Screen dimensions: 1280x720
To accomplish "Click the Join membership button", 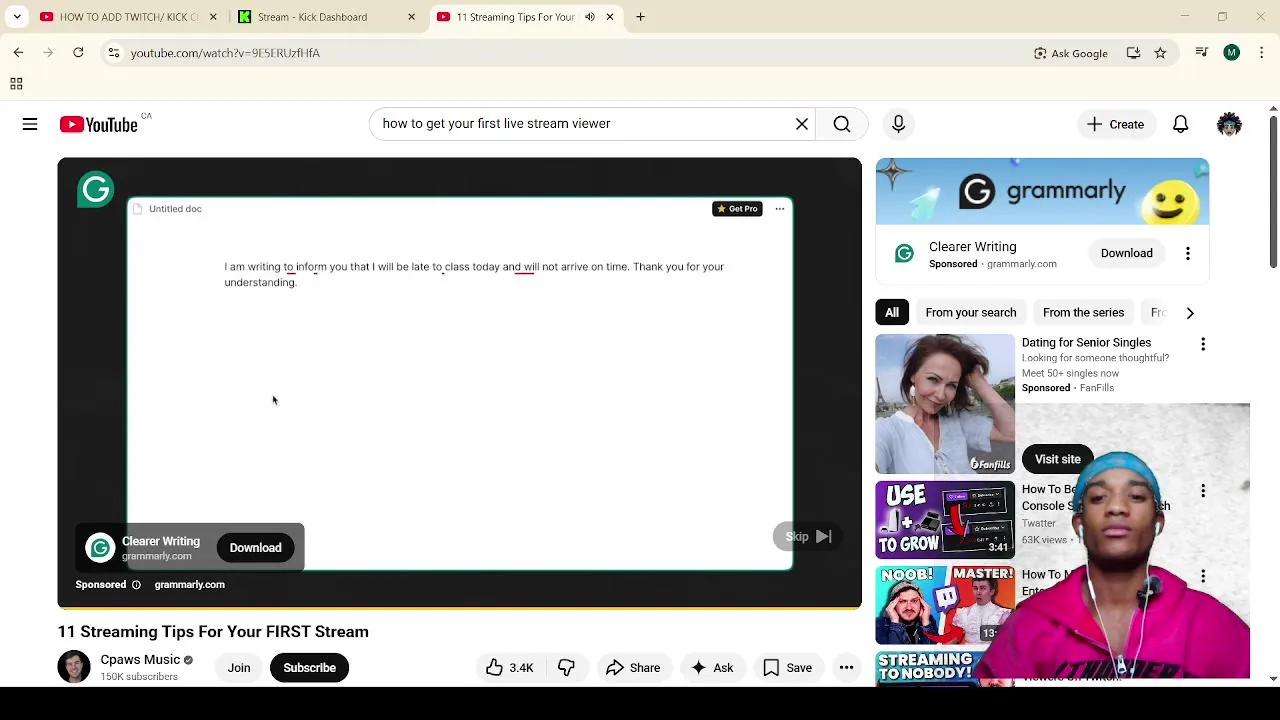I will pyautogui.click(x=238, y=668).
